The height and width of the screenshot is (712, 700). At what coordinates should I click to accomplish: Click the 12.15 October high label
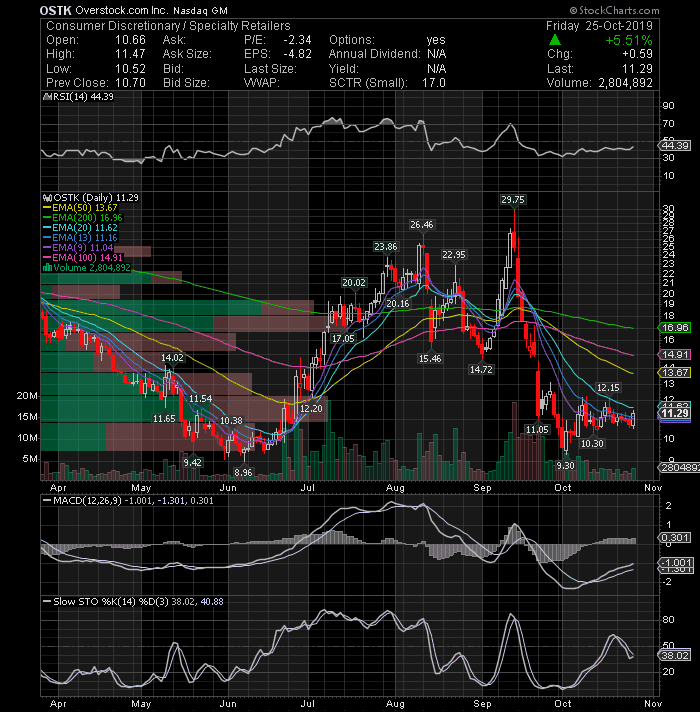608,387
